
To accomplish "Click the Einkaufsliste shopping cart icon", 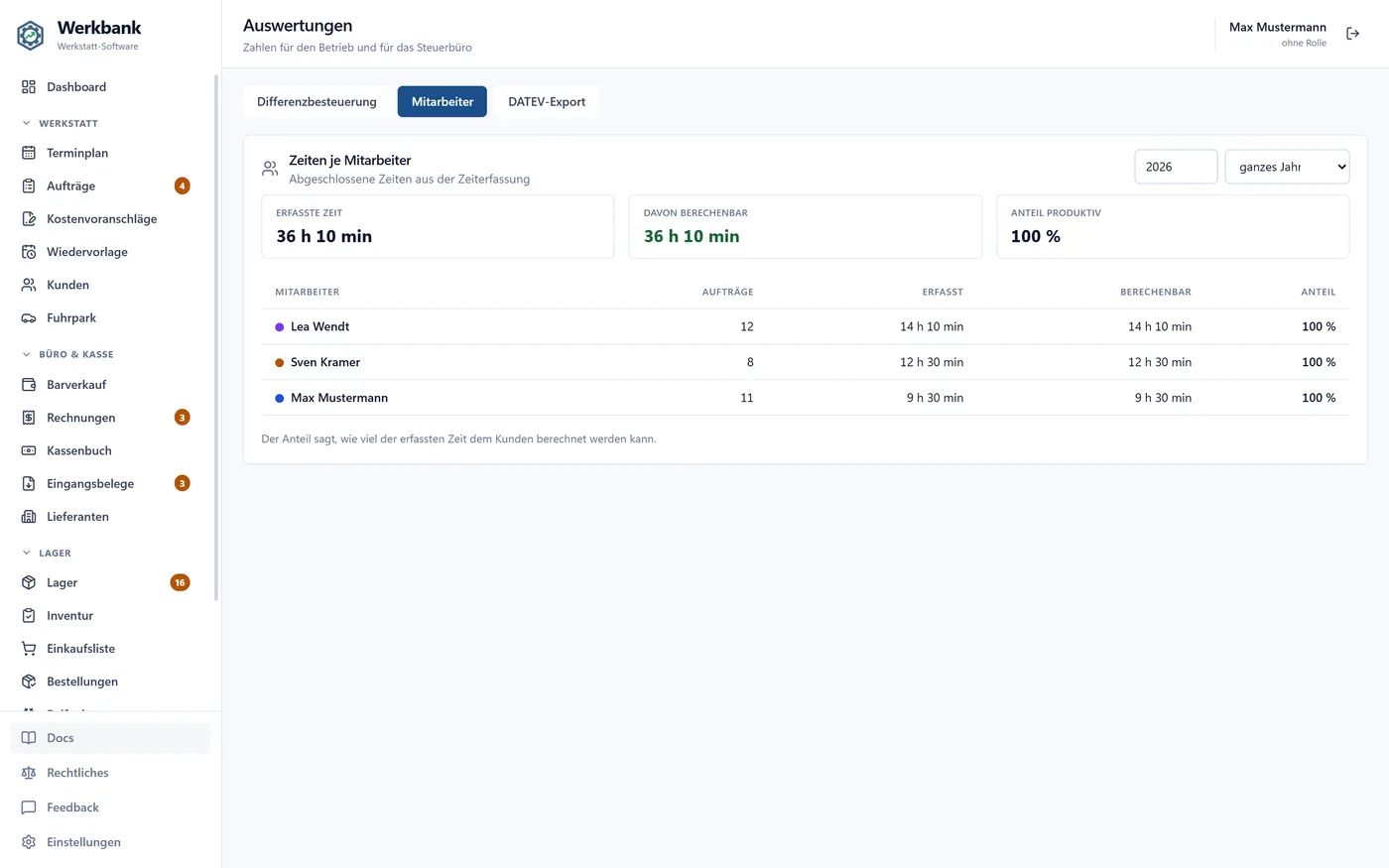I will (29, 649).
